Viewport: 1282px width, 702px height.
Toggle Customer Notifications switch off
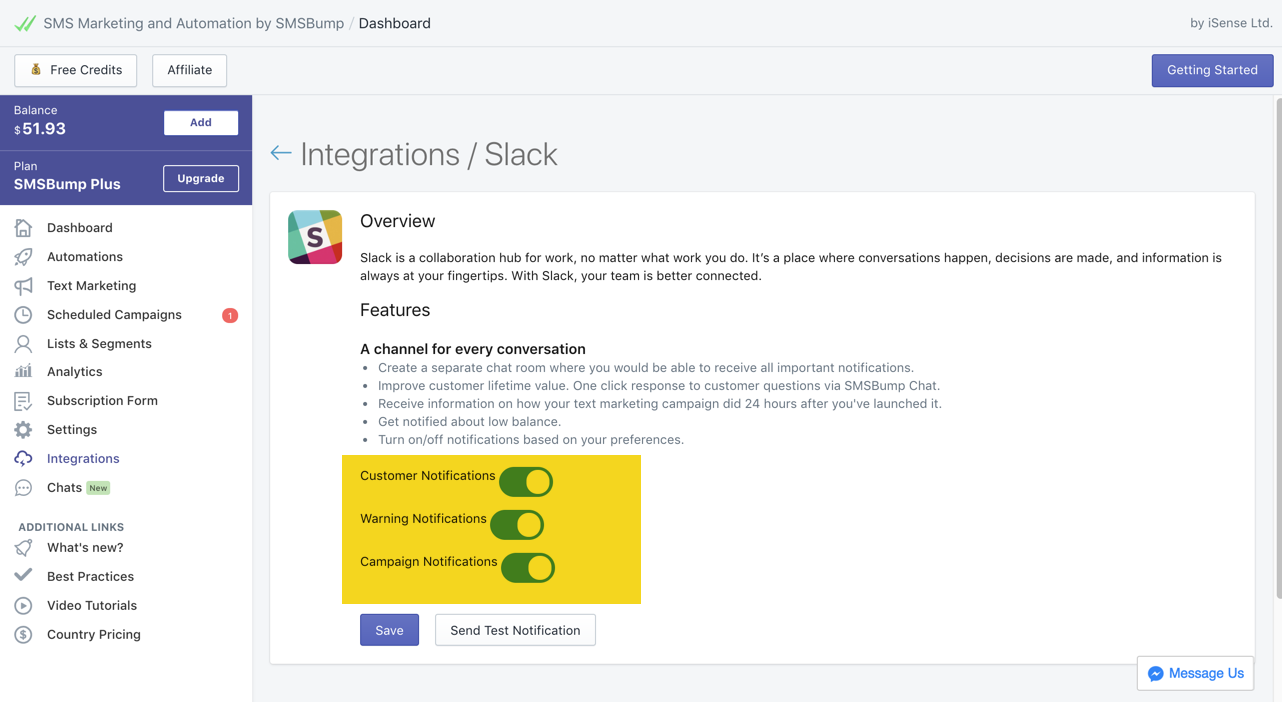click(526, 482)
